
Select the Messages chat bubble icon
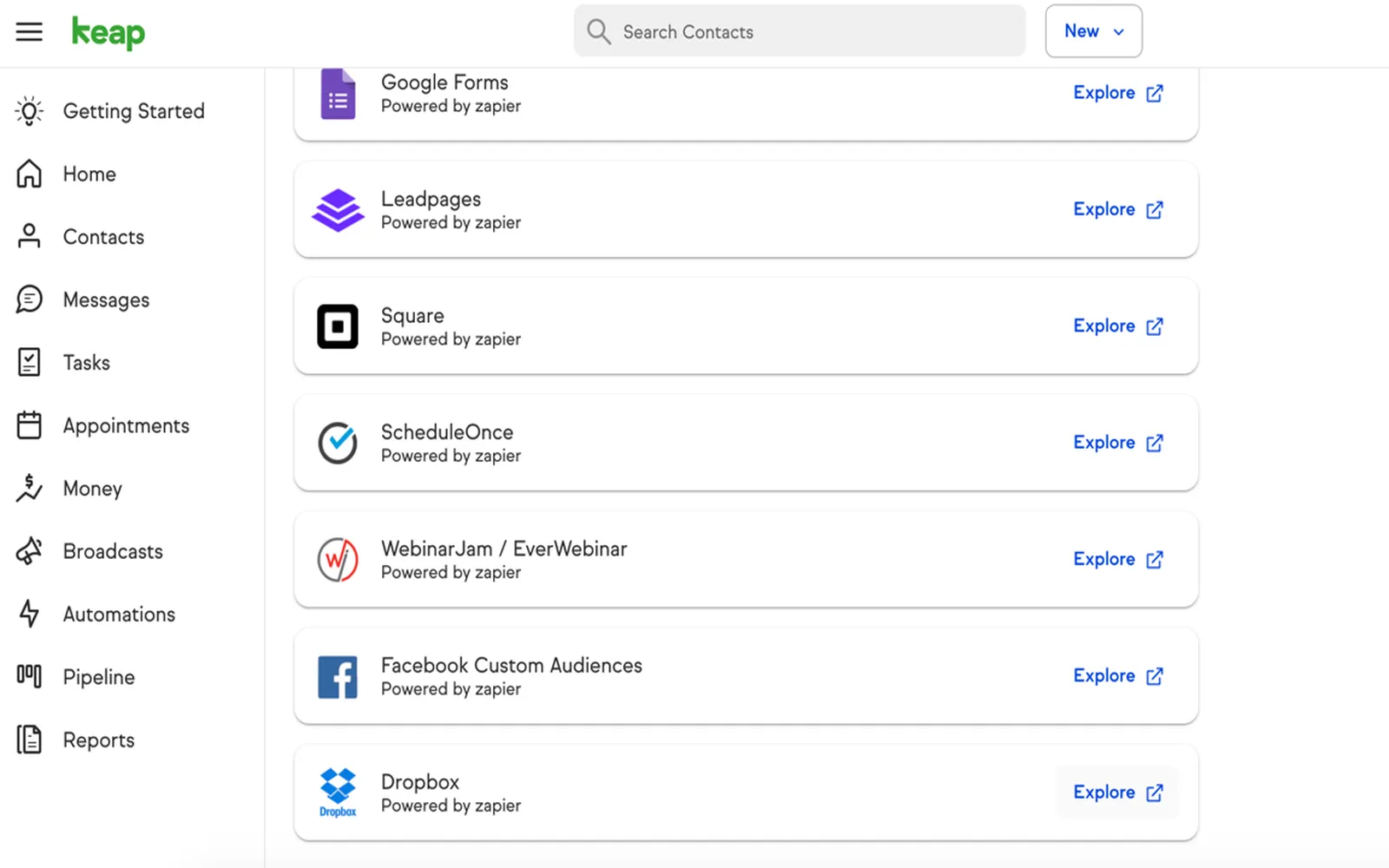[29, 299]
